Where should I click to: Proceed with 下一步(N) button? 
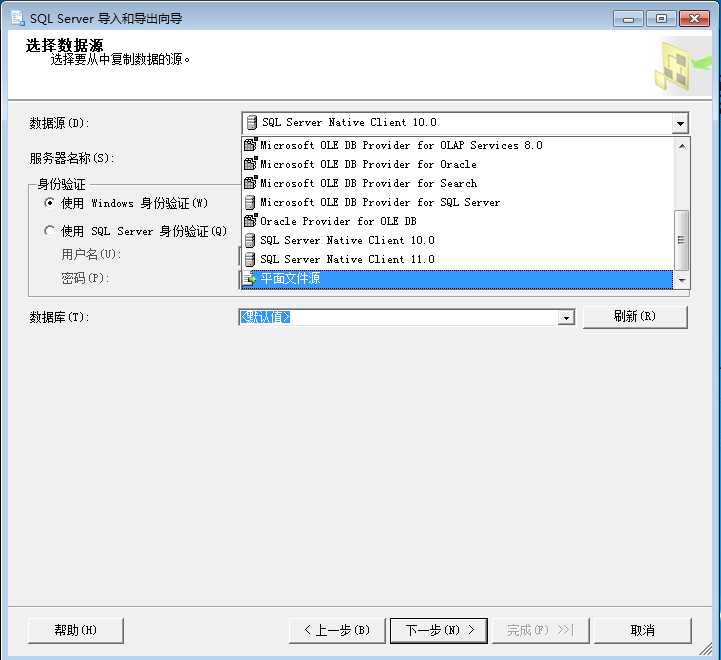439,630
